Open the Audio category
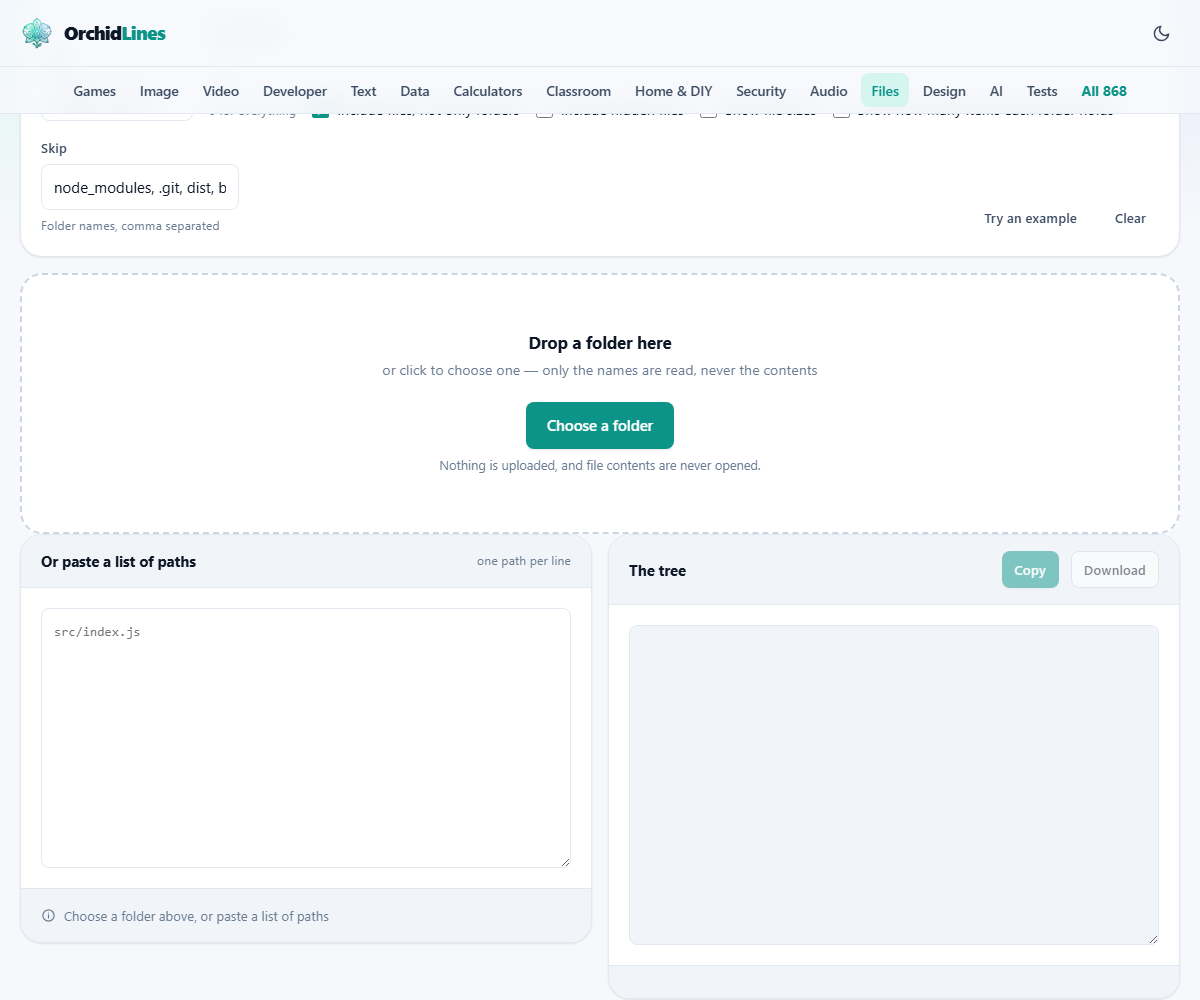The height and width of the screenshot is (1000, 1200). (829, 91)
